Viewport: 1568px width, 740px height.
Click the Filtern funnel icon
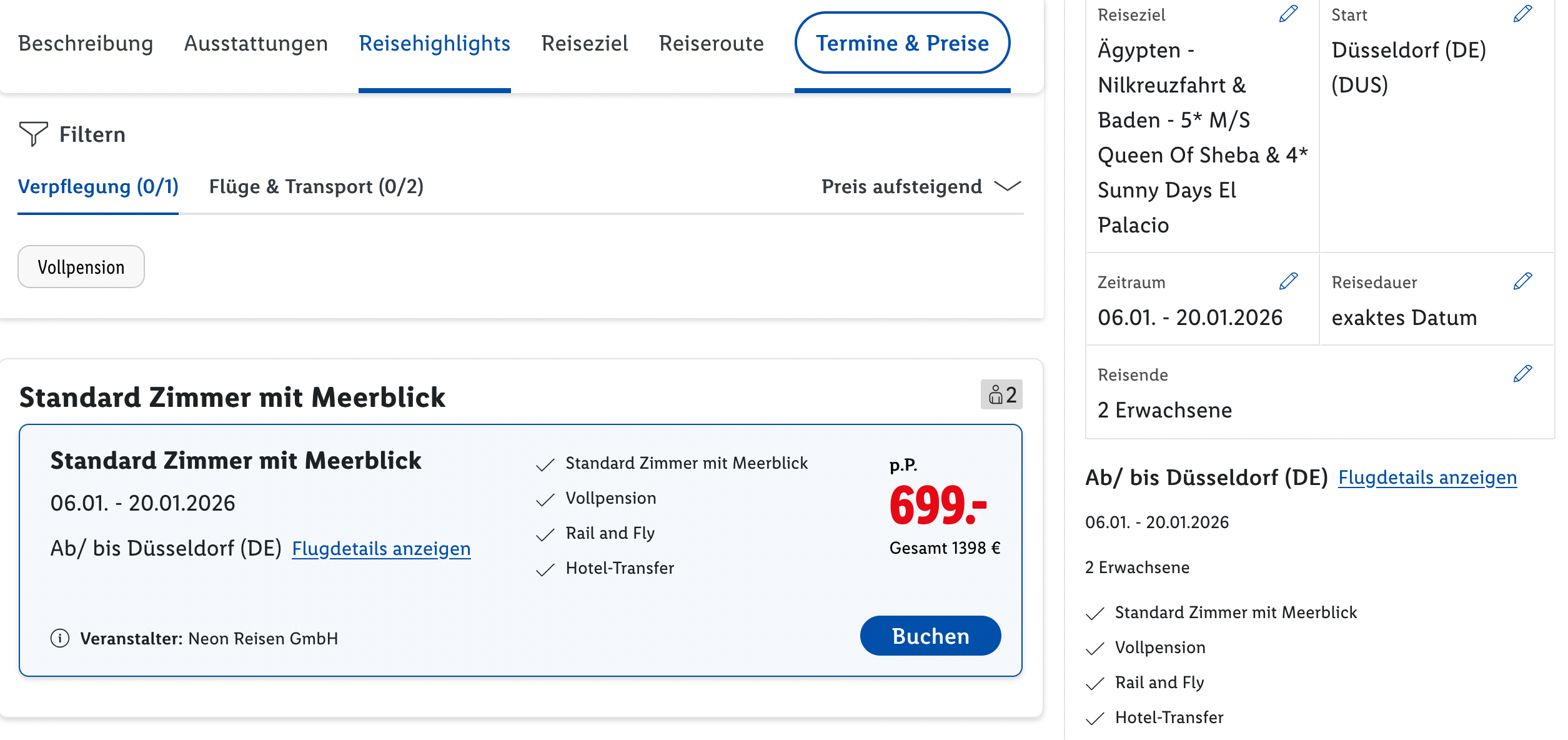point(33,134)
